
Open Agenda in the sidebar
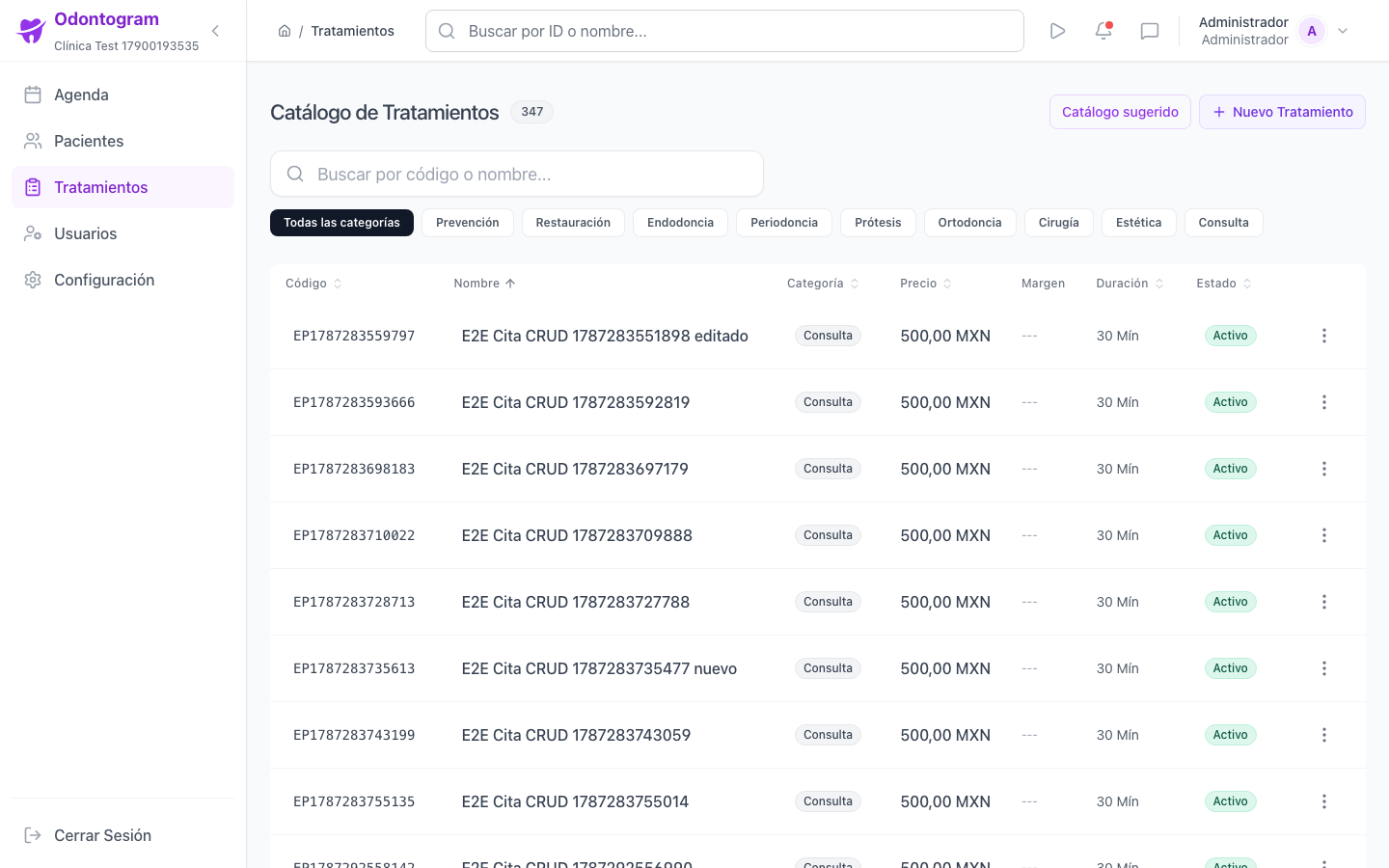123,95
